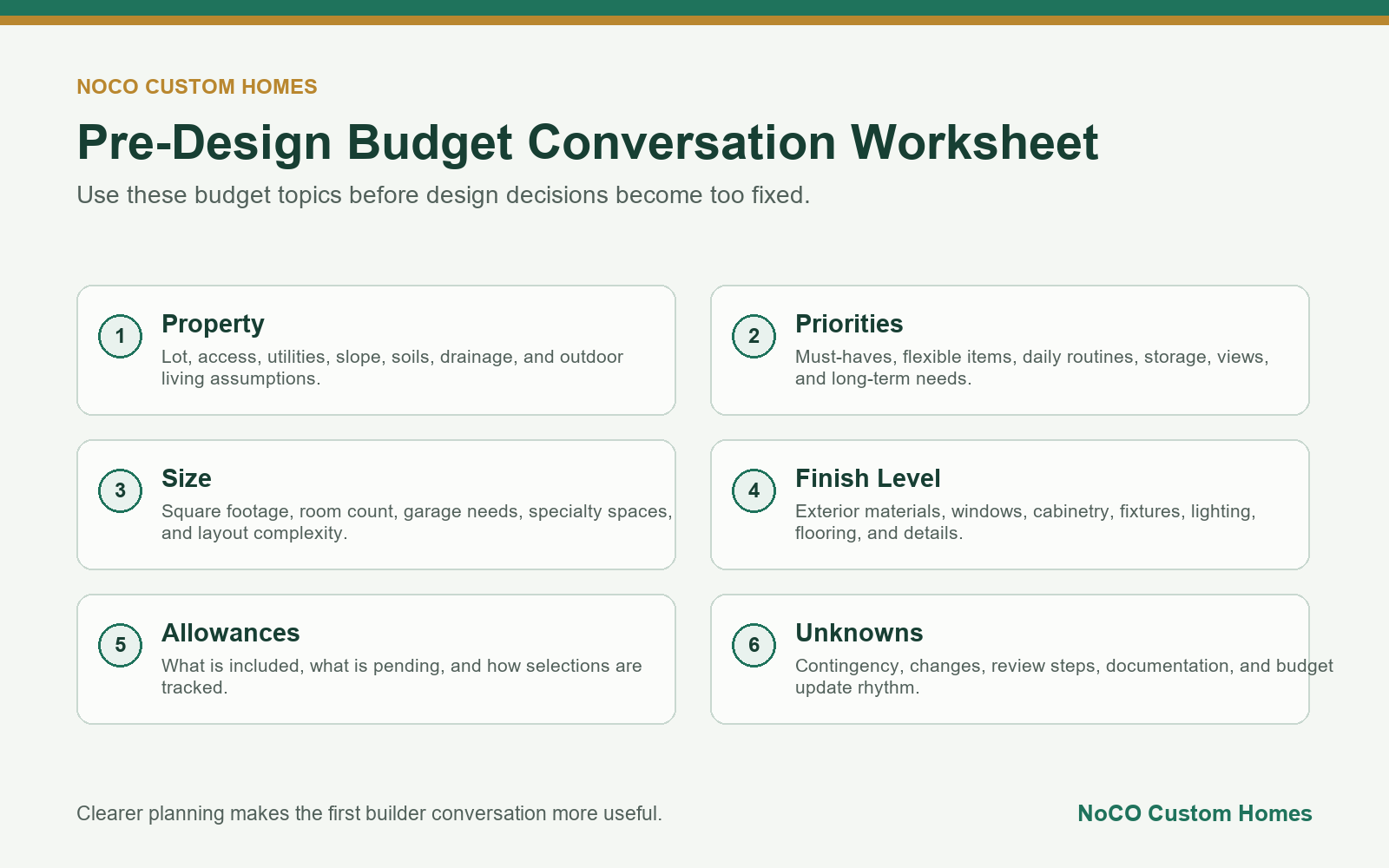Select the Size heading
Image resolution: width=1389 pixels, height=868 pixels.
[187, 478]
